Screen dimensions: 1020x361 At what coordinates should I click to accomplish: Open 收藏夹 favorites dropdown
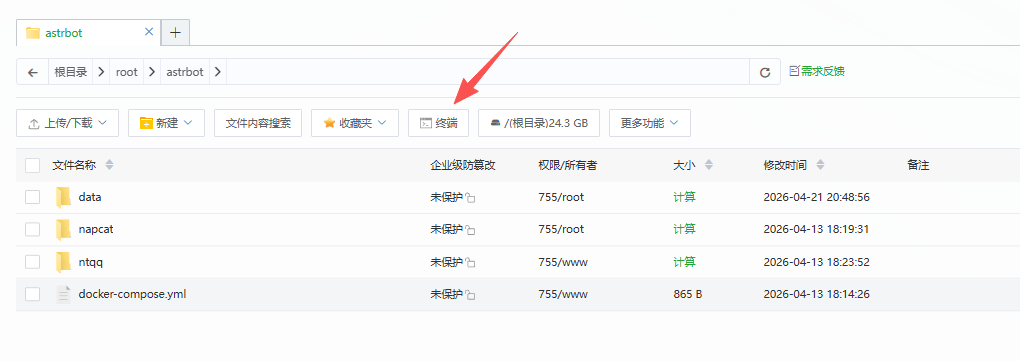(355, 123)
